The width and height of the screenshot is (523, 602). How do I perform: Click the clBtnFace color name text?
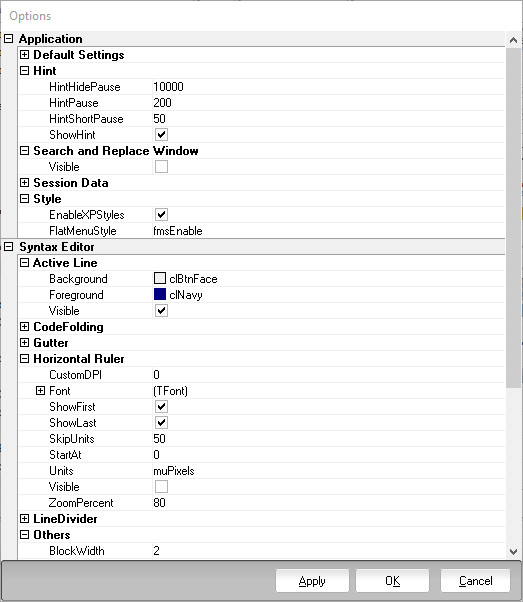pos(193,279)
